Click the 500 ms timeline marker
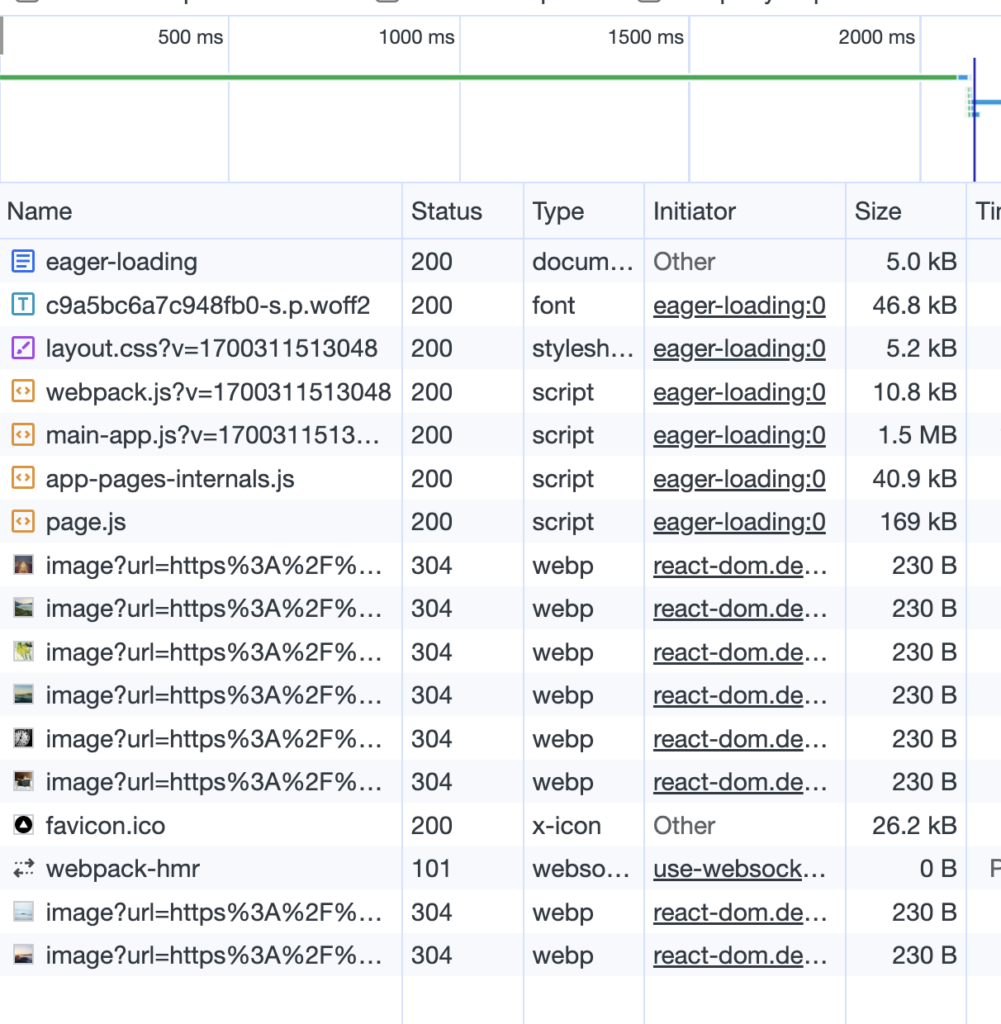This screenshot has height=1024, width=1001. pos(190,37)
